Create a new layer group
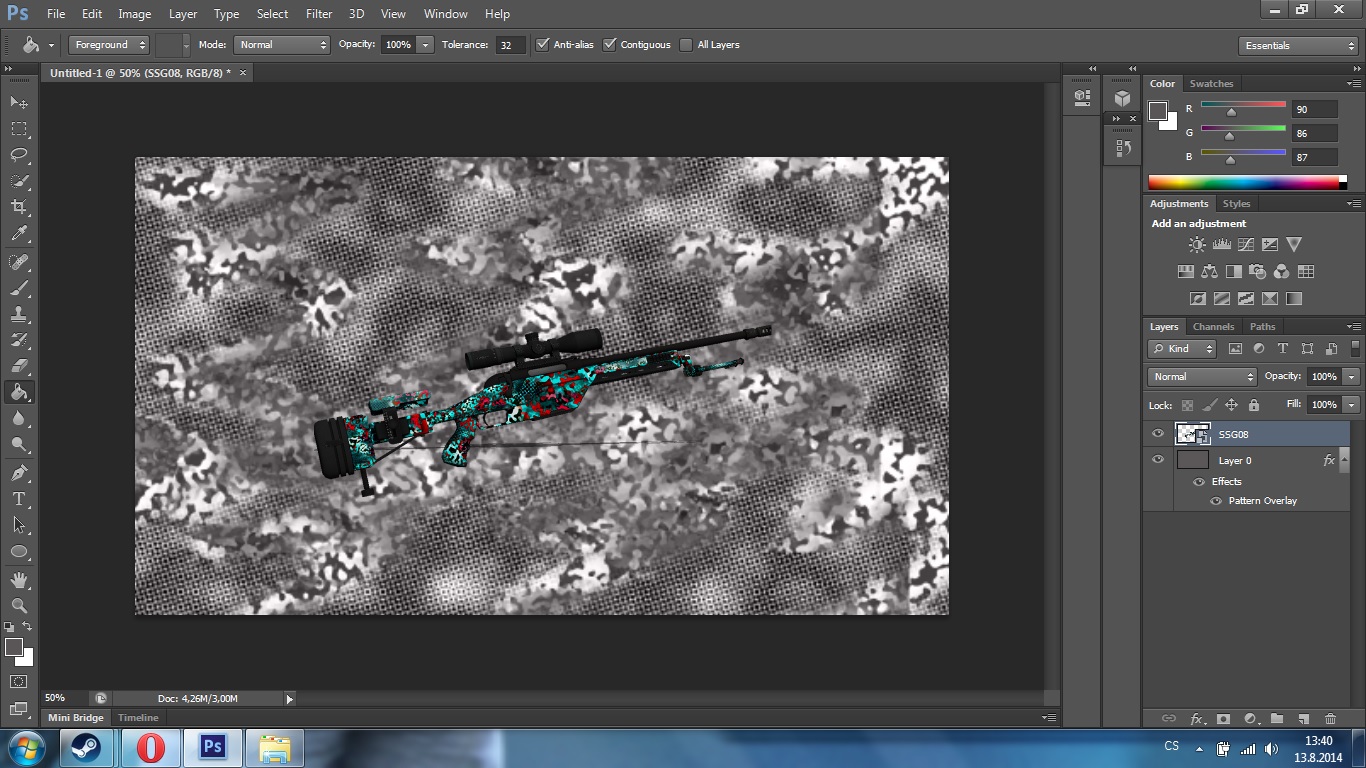This screenshot has width=1366, height=768. (x=1276, y=718)
